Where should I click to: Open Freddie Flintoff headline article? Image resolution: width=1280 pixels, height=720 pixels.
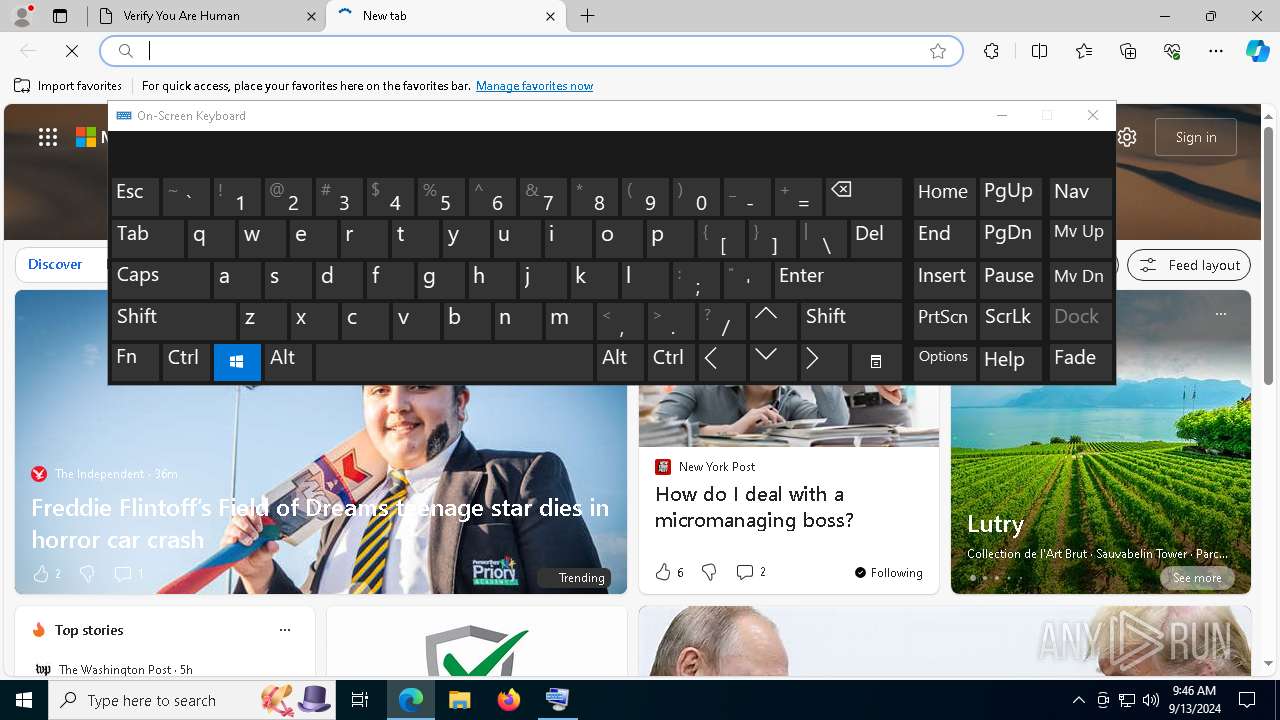pos(320,523)
